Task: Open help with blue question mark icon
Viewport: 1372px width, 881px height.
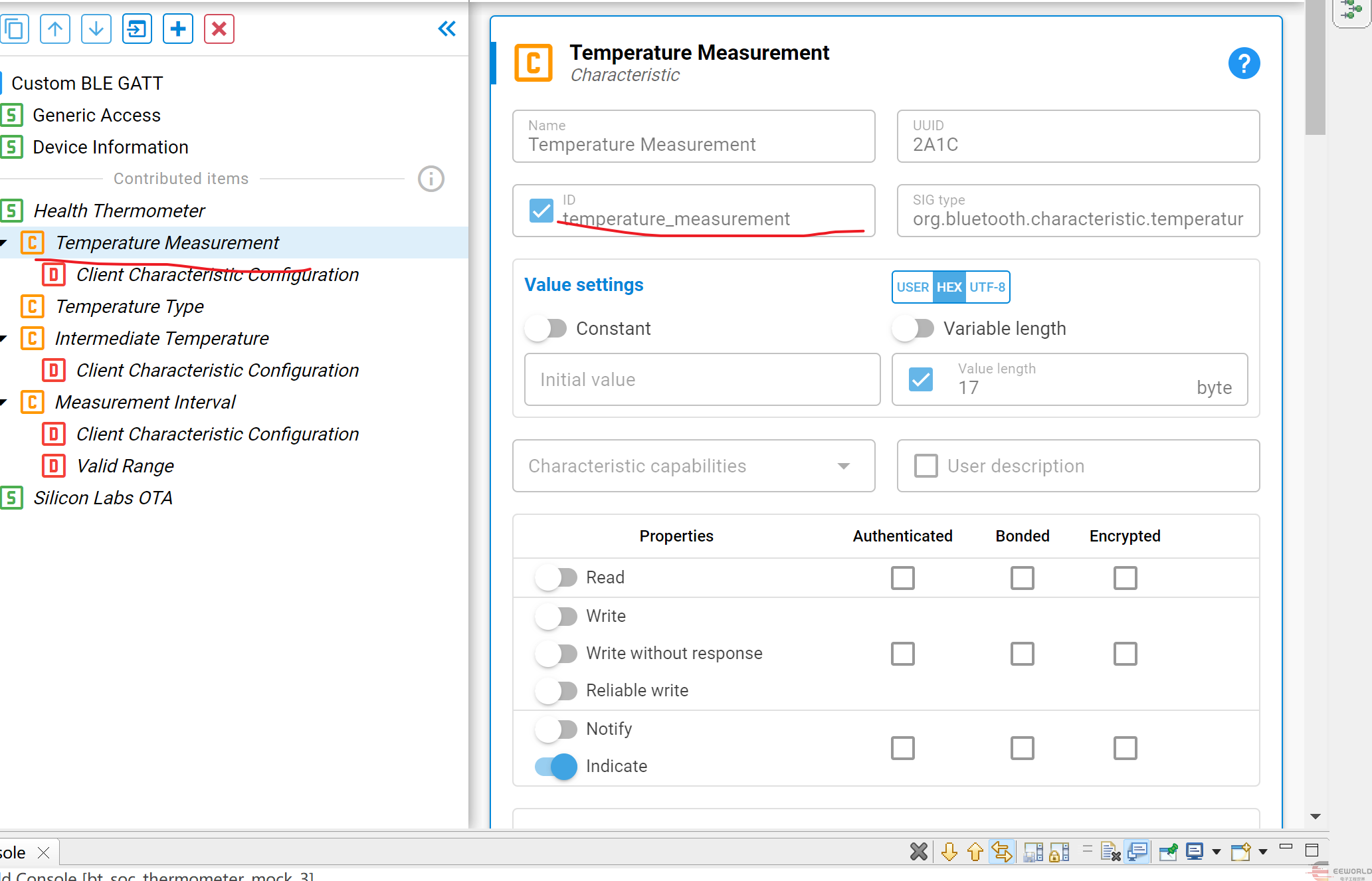Action: [1244, 64]
